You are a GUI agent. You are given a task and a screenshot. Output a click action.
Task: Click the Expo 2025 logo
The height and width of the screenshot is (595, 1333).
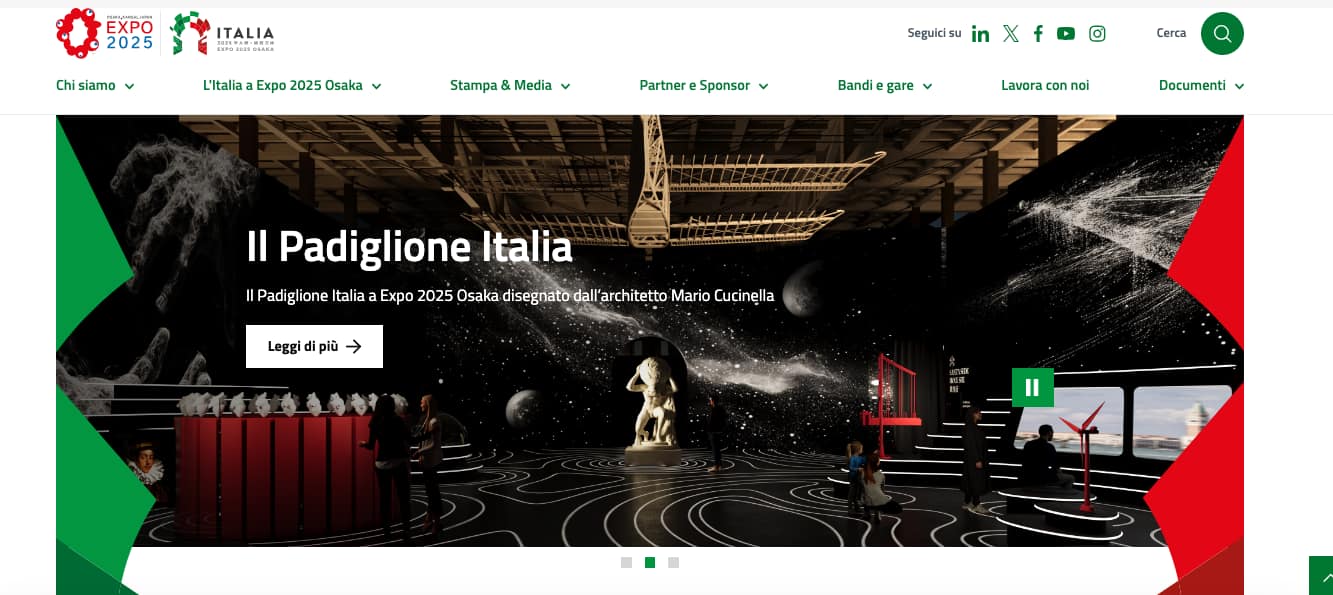tap(105, 33)
